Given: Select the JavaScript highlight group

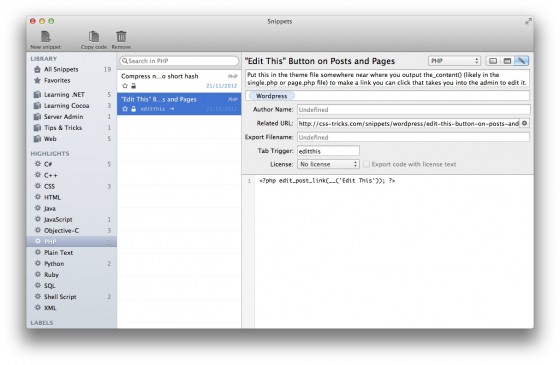Looking at the screenshot, I should (71, 220).
